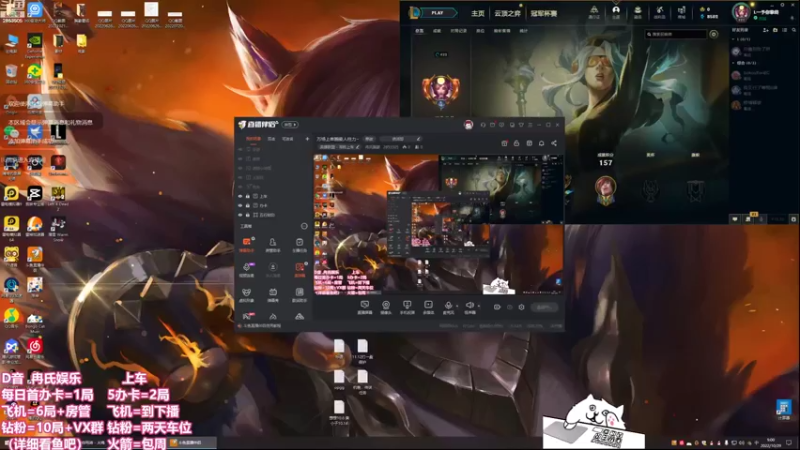This screenshot has height=450, width=800.
Task: Click the League summoner avatar at top right
Action: click(741, 12)
